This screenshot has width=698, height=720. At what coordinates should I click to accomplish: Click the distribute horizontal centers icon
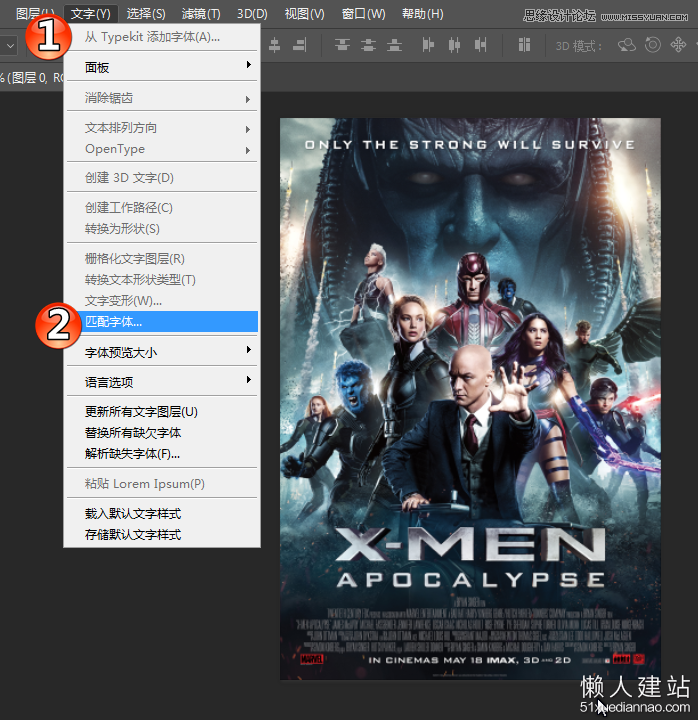coord(454,45)
